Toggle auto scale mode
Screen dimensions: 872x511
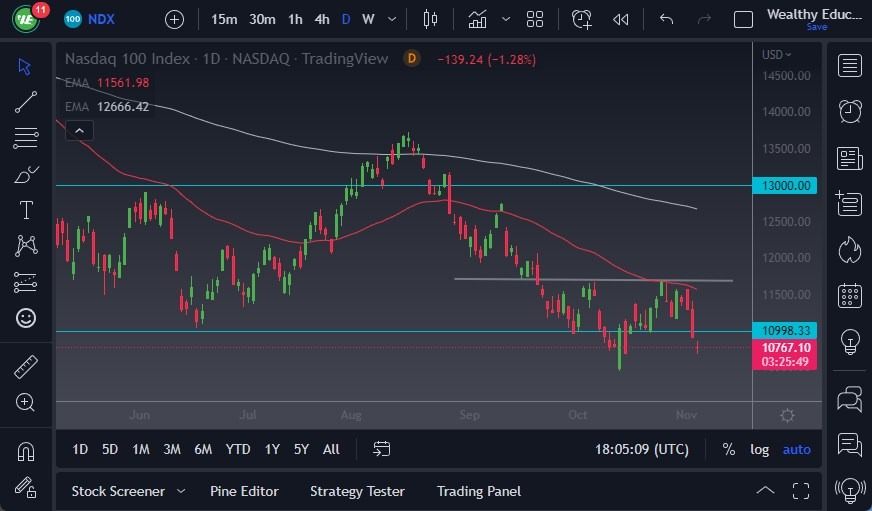pos(796,449)
